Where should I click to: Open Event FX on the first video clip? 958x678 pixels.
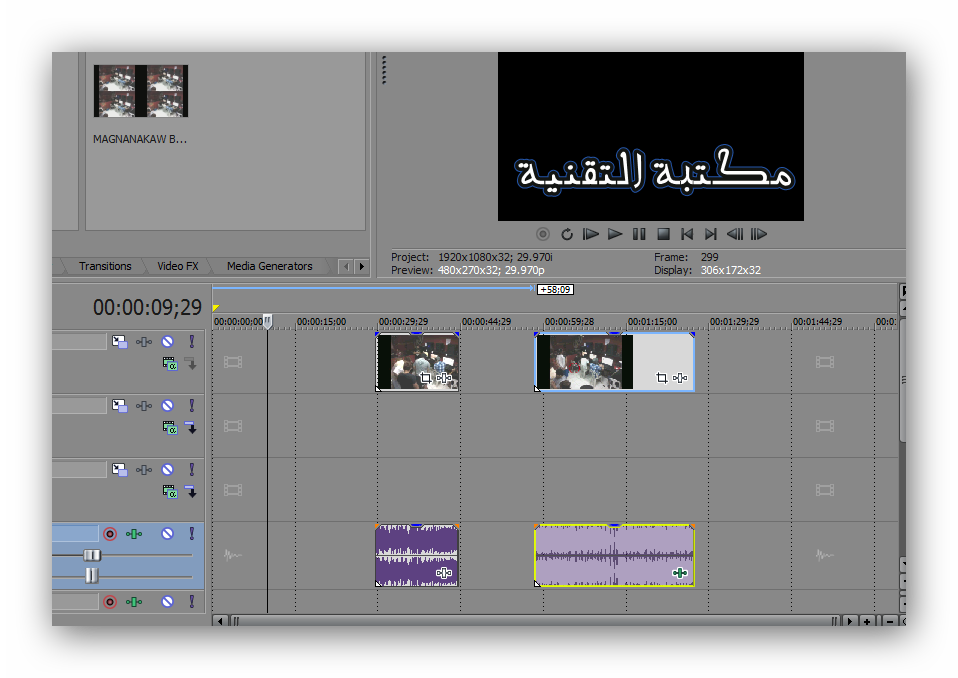(x=444, y=378)
